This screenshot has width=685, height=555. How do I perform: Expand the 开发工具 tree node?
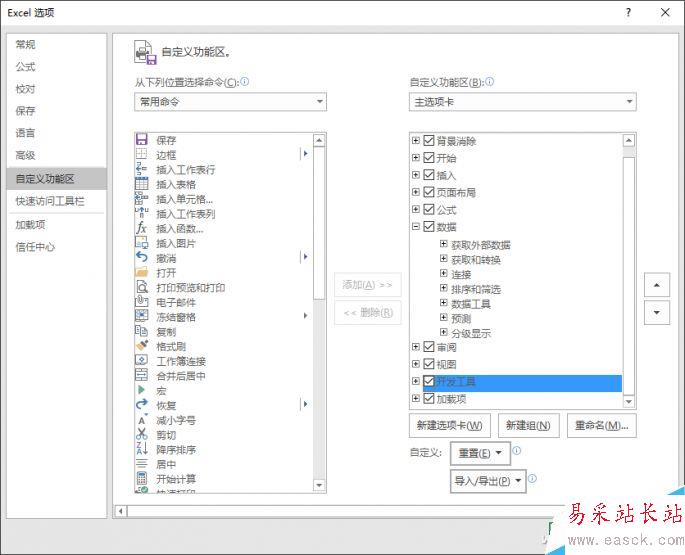click(x=416, y=381)
